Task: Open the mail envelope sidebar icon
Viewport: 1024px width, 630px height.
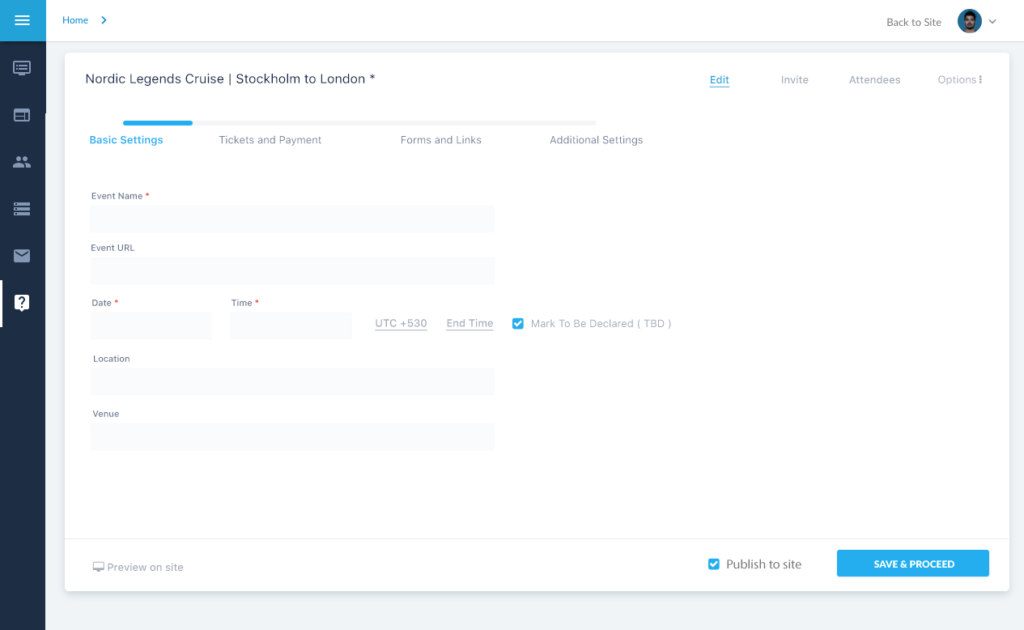Action: point(22,256)
